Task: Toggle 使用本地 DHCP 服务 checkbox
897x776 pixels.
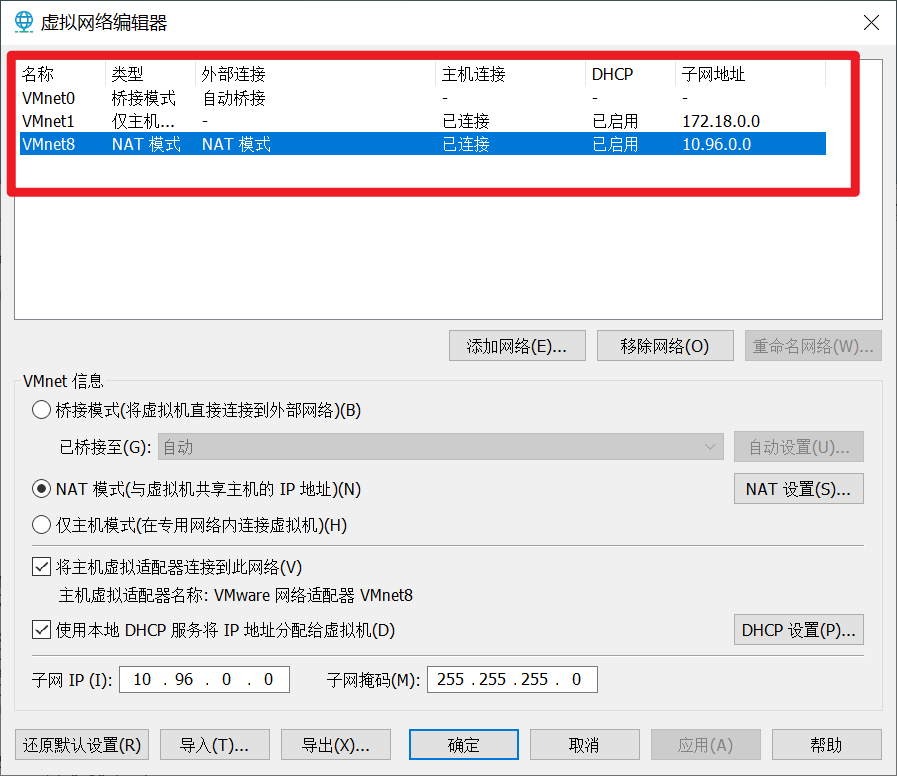Action: 41,630
